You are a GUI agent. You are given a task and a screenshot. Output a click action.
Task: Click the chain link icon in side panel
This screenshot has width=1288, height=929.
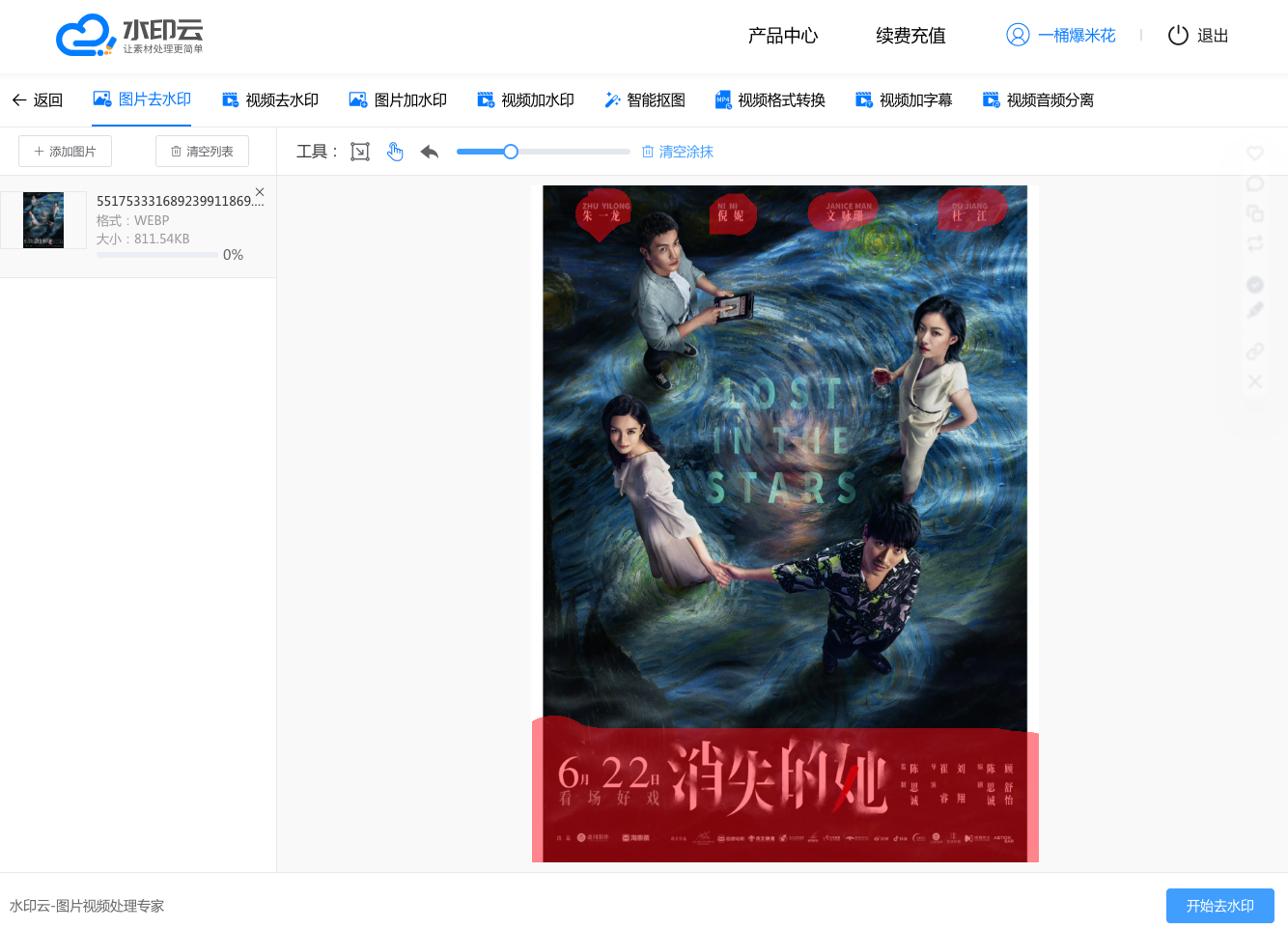[1255, 352]
